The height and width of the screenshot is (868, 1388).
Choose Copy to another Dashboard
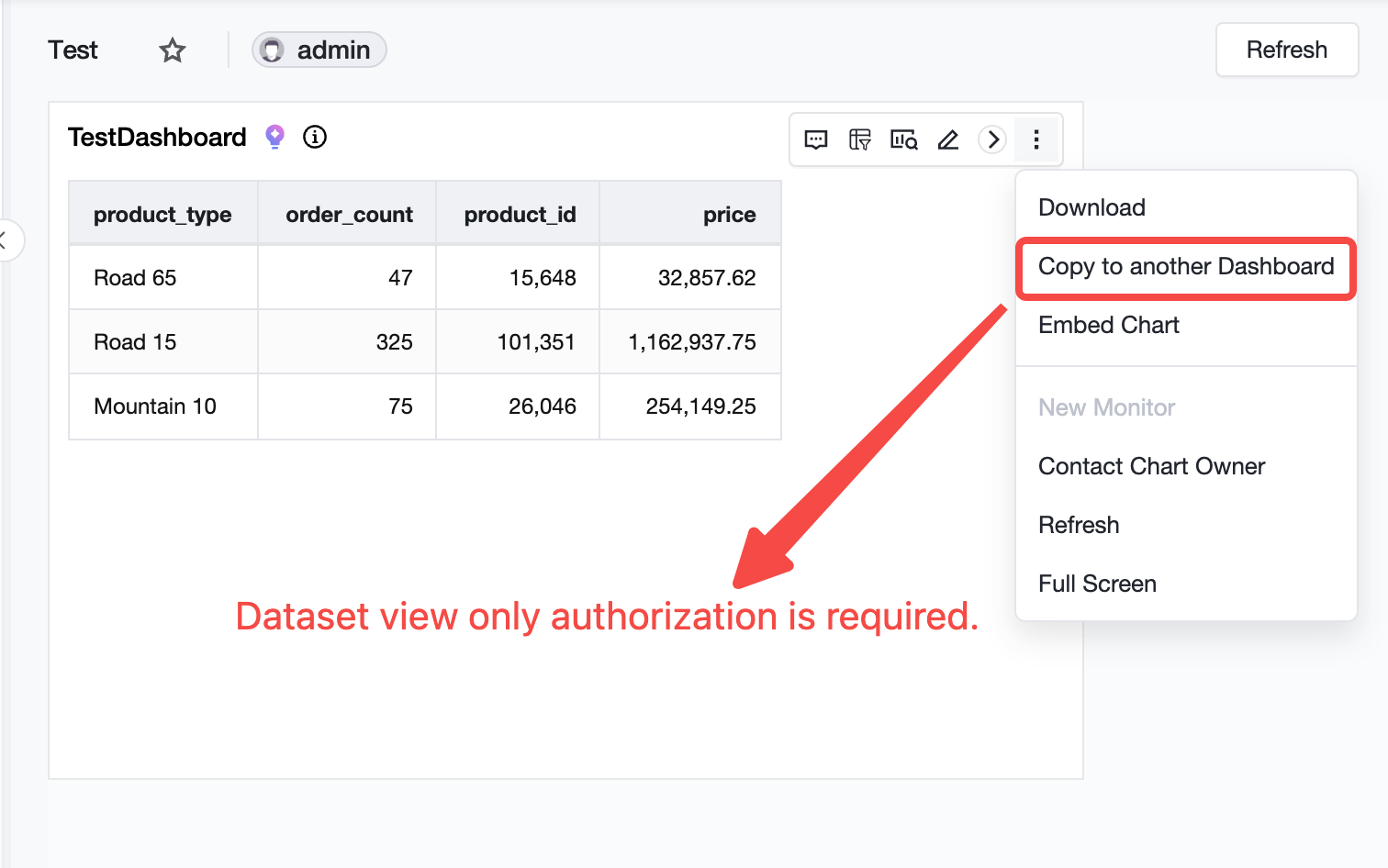click(1186, 267)
